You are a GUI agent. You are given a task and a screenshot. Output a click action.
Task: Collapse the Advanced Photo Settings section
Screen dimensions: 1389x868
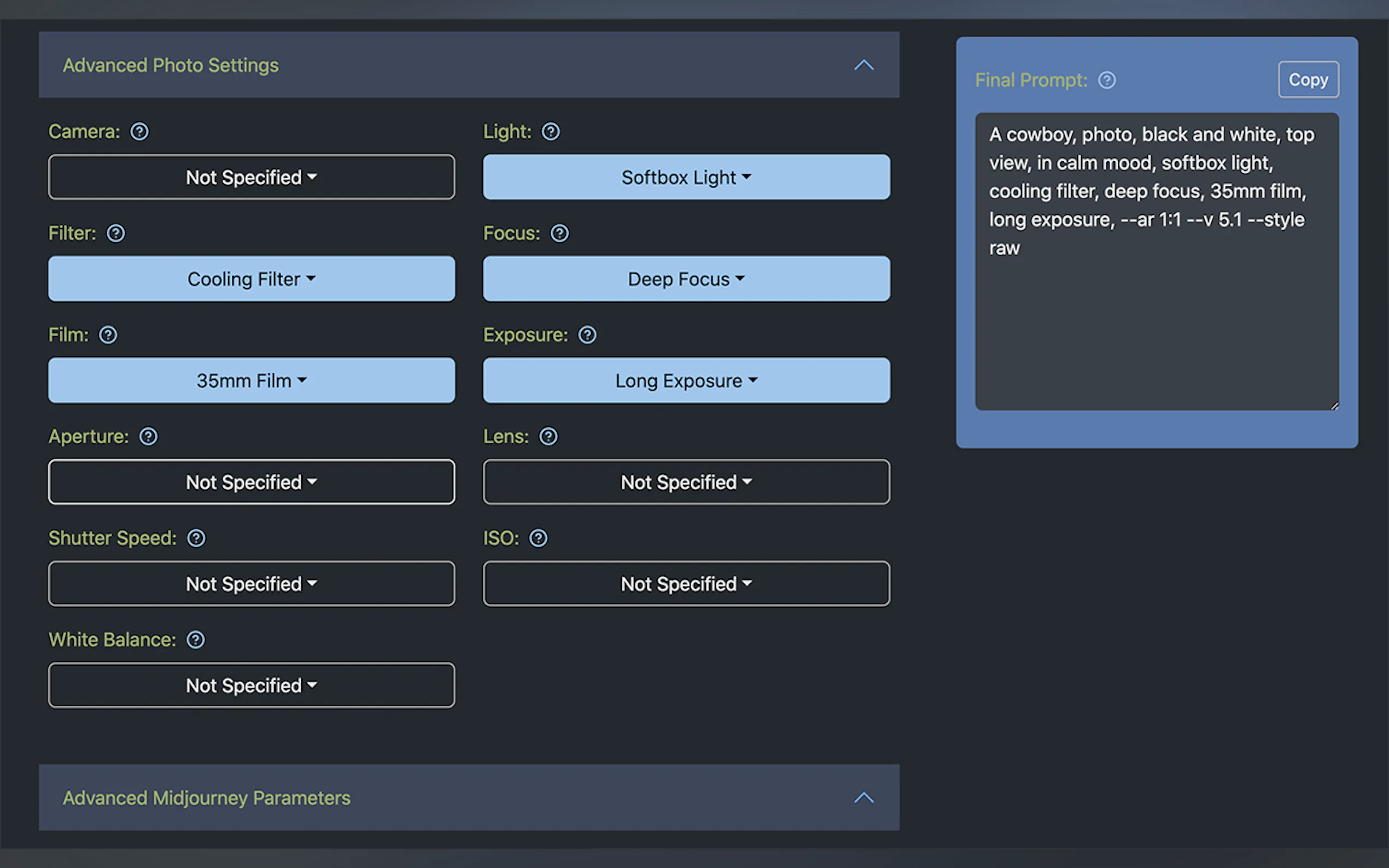[863, 65]
